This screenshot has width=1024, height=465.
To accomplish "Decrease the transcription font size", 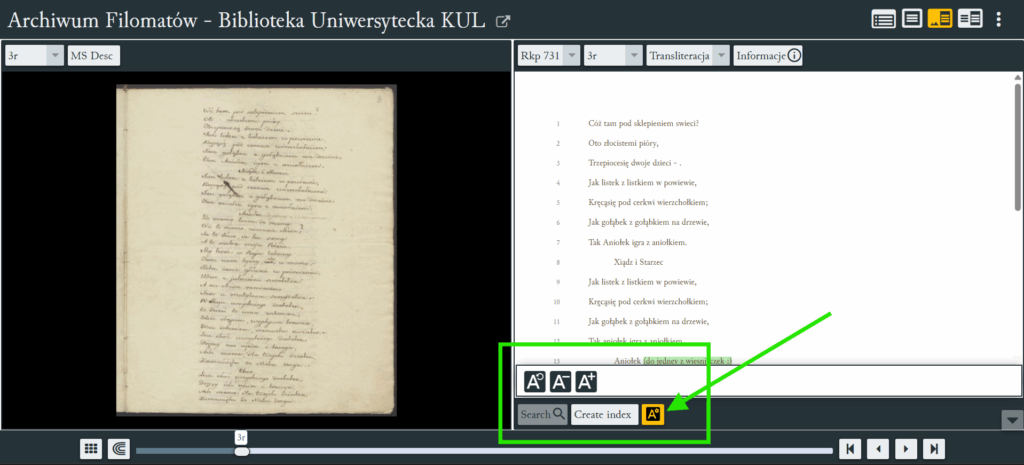I will 561,381.
